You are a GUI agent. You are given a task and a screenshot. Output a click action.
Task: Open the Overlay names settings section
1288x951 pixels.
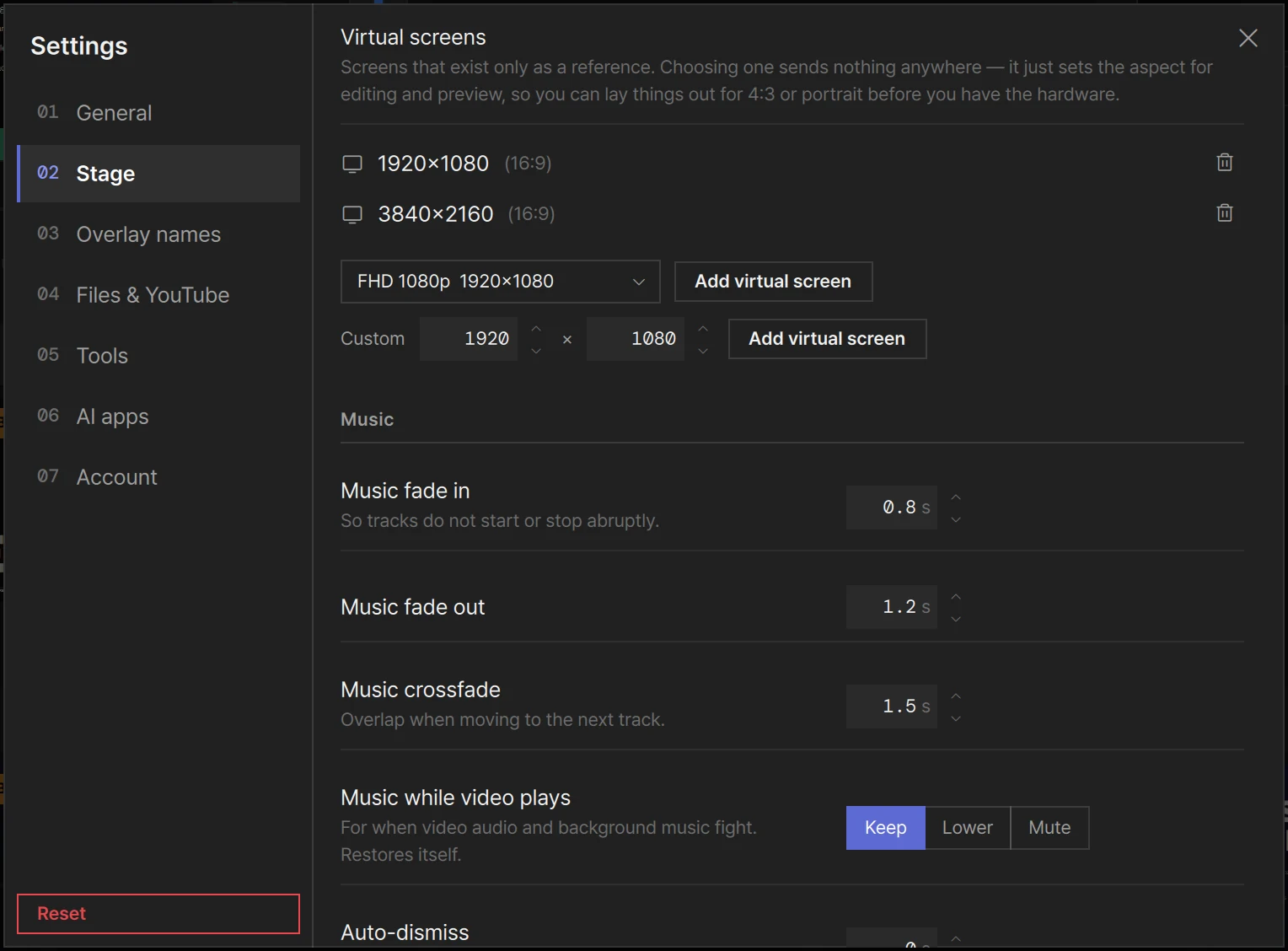point(158,234)
